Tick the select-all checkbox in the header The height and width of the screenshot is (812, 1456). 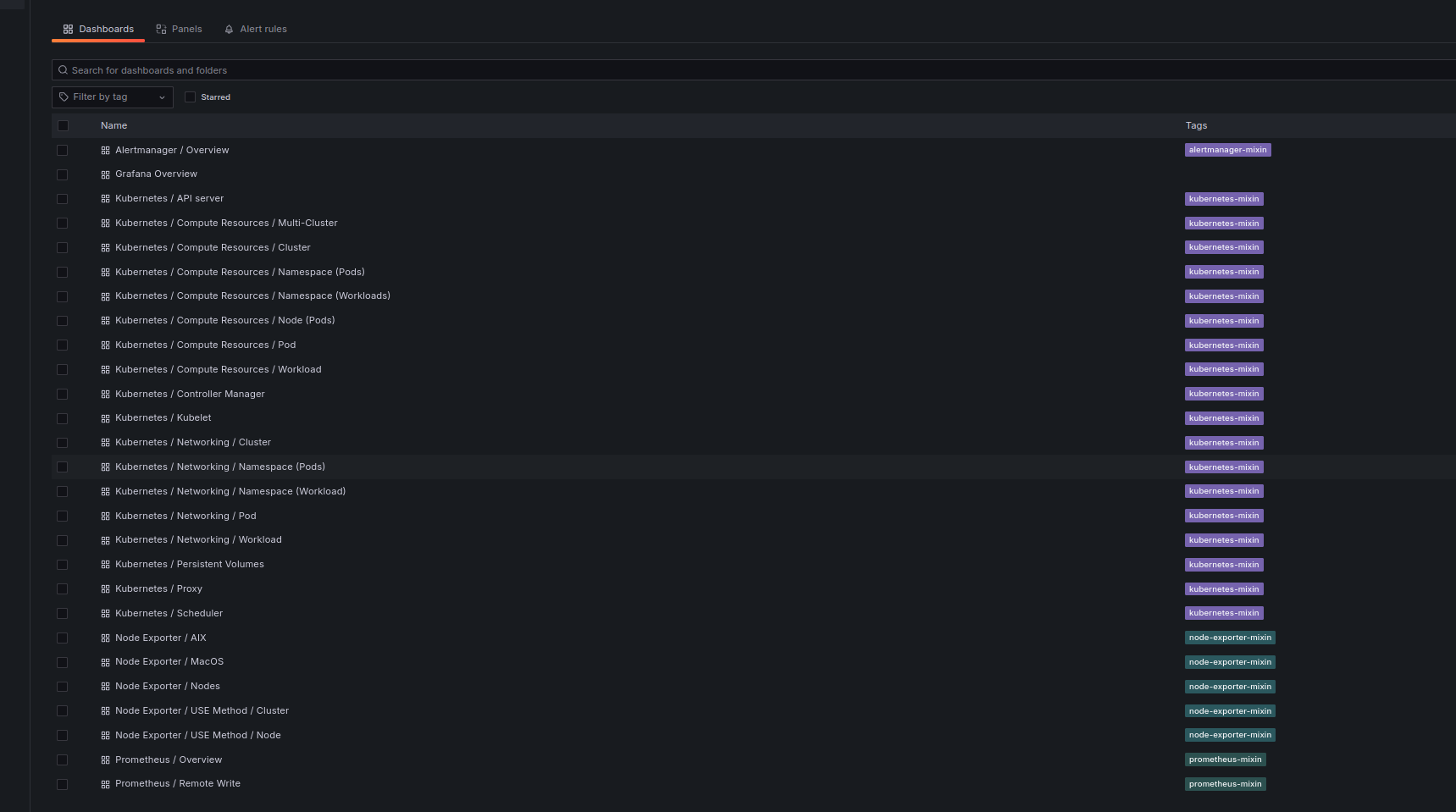point(63,126)
